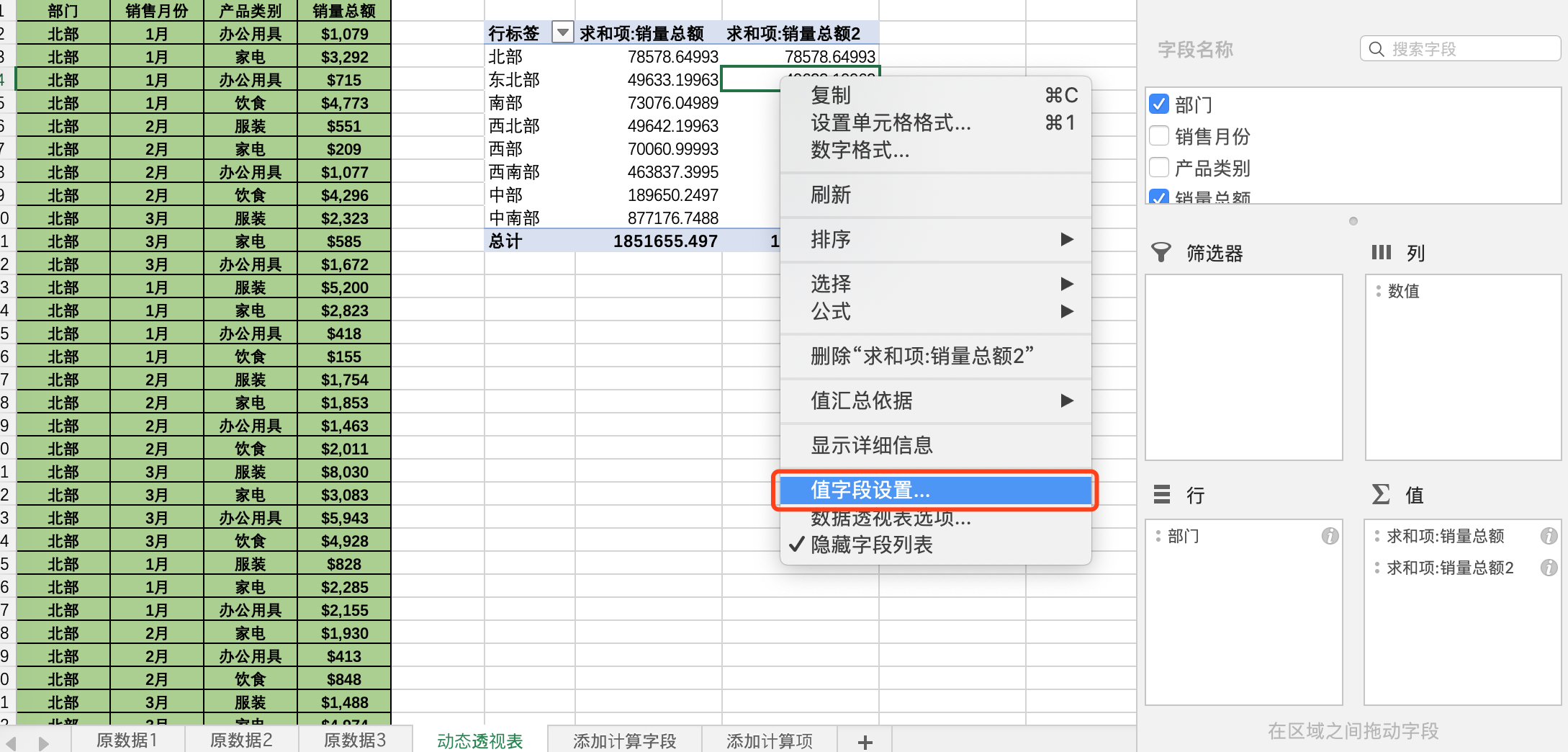Check the 产品类别 field checkbox
Viewport: 1568px width, 752px height.
point(1159,167)
